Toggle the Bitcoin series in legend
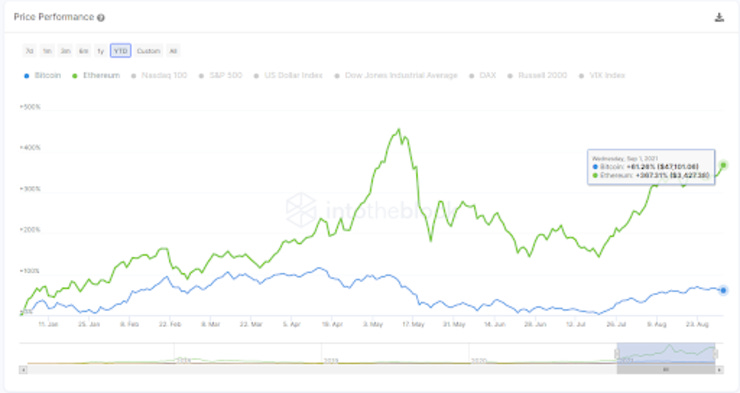Viewport: 740px width, 393px height. (x=42, y=75)
